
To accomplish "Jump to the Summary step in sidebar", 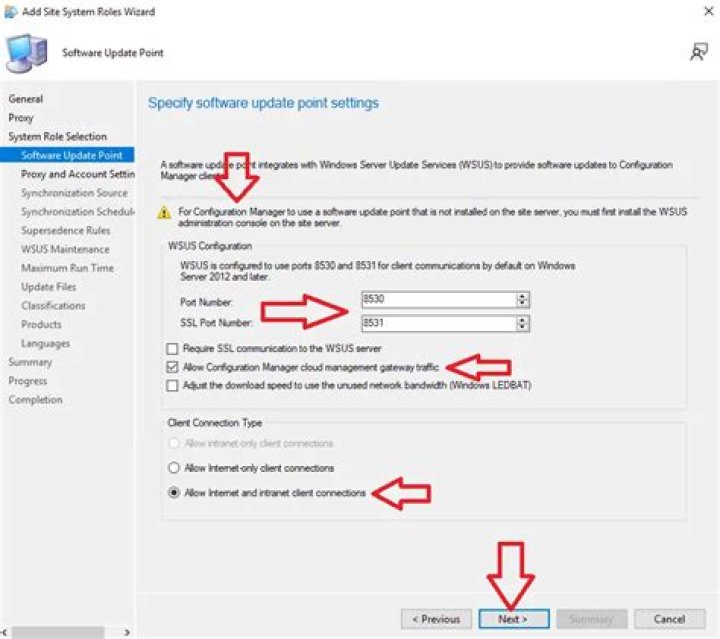I will click(x=30, y=362).
